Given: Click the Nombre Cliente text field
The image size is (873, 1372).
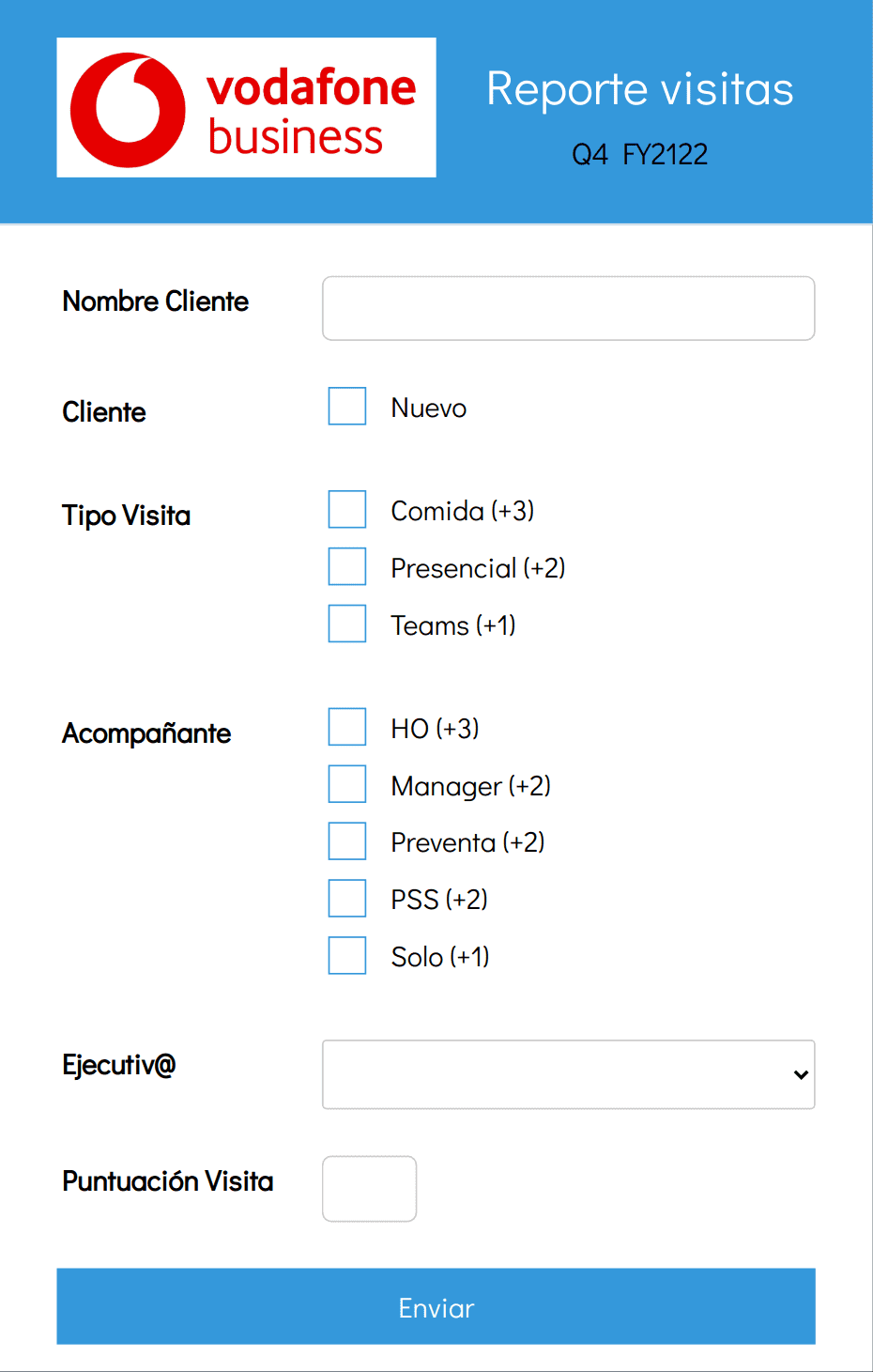Looking at the screenshot, I should [568, 308].
